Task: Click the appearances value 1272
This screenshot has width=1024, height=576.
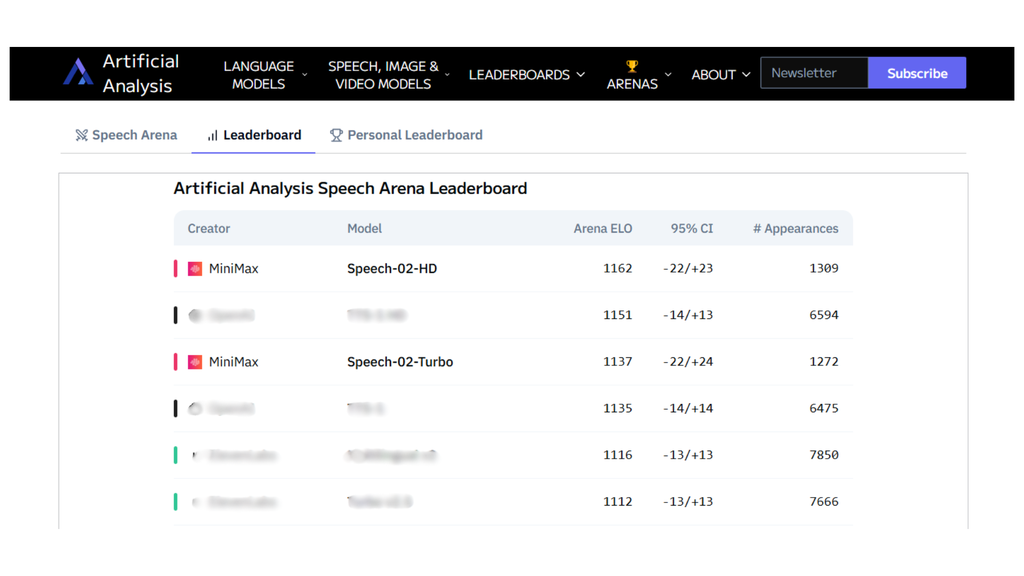Action: coord(824,362)
